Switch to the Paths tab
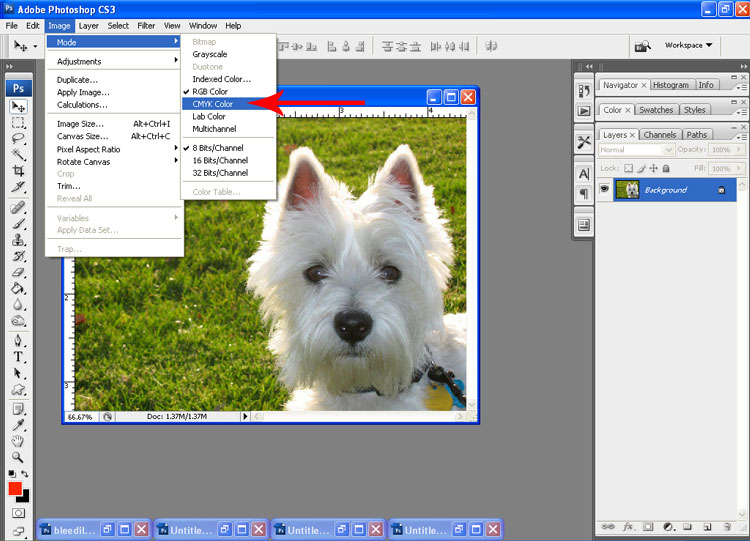Image resolution: width=750 pixels, height=541 pixels. pos(696,135)
